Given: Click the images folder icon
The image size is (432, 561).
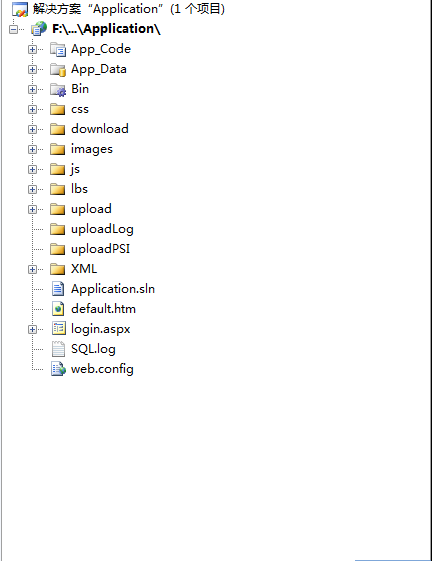Looking at the screenshot, I should coord(58,149).
